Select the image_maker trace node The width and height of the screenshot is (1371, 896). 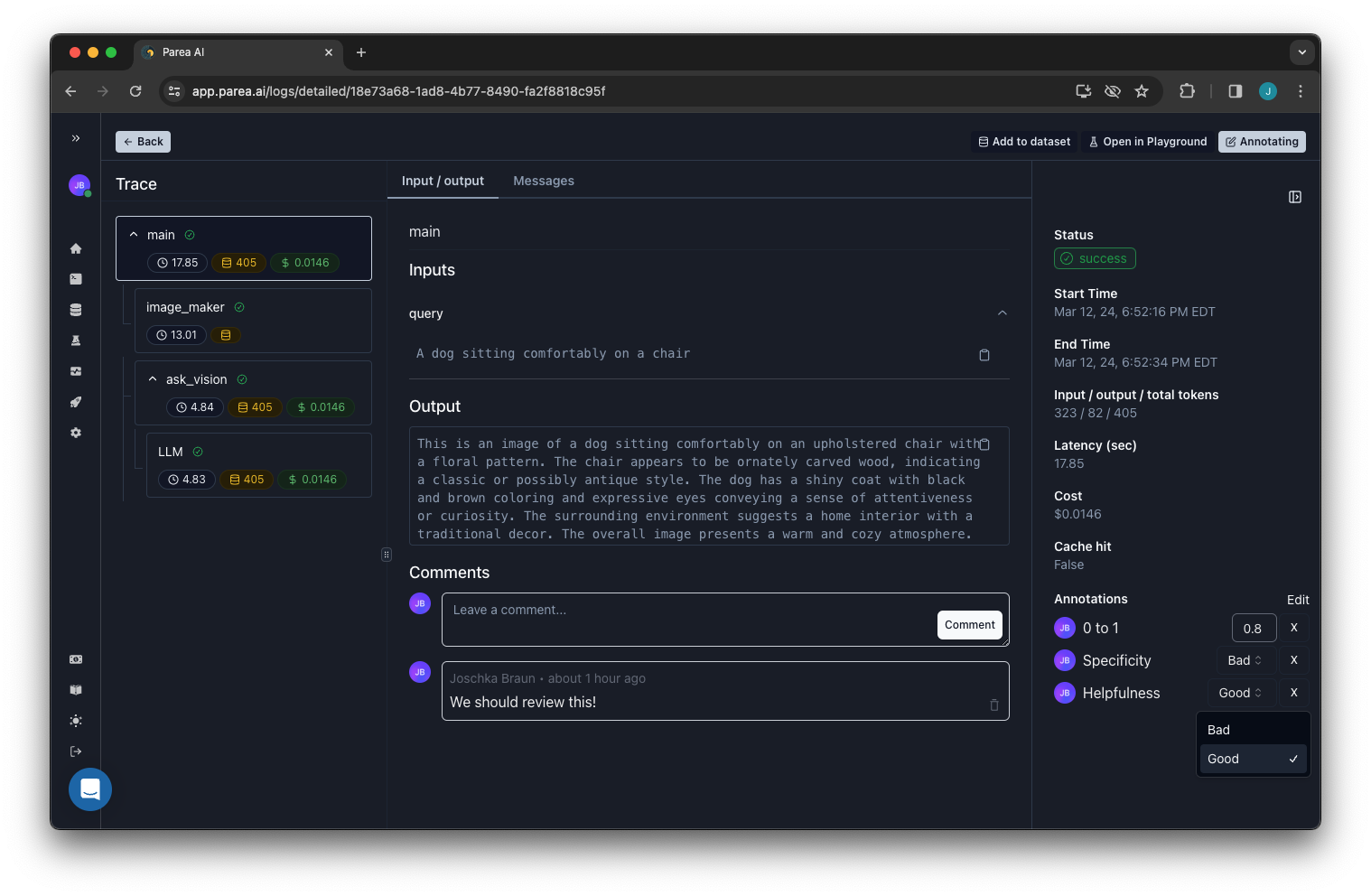253,321
